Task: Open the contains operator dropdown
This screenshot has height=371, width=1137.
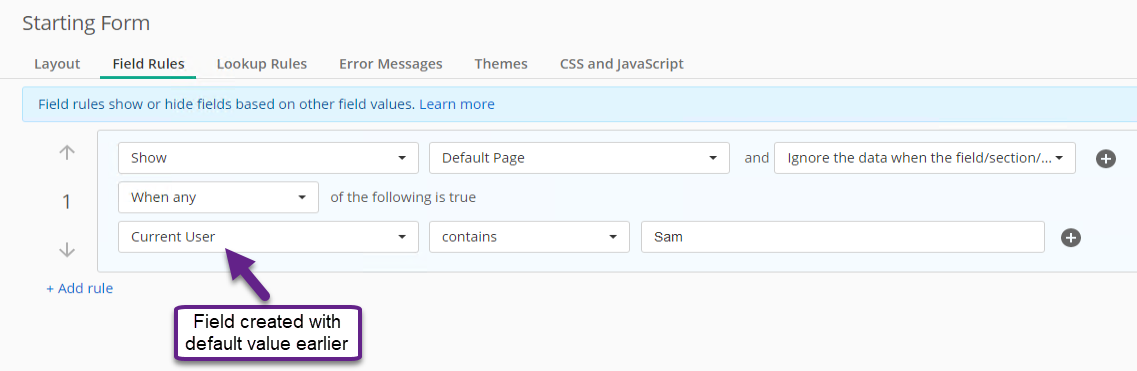Action: click(x=529, y=237)
